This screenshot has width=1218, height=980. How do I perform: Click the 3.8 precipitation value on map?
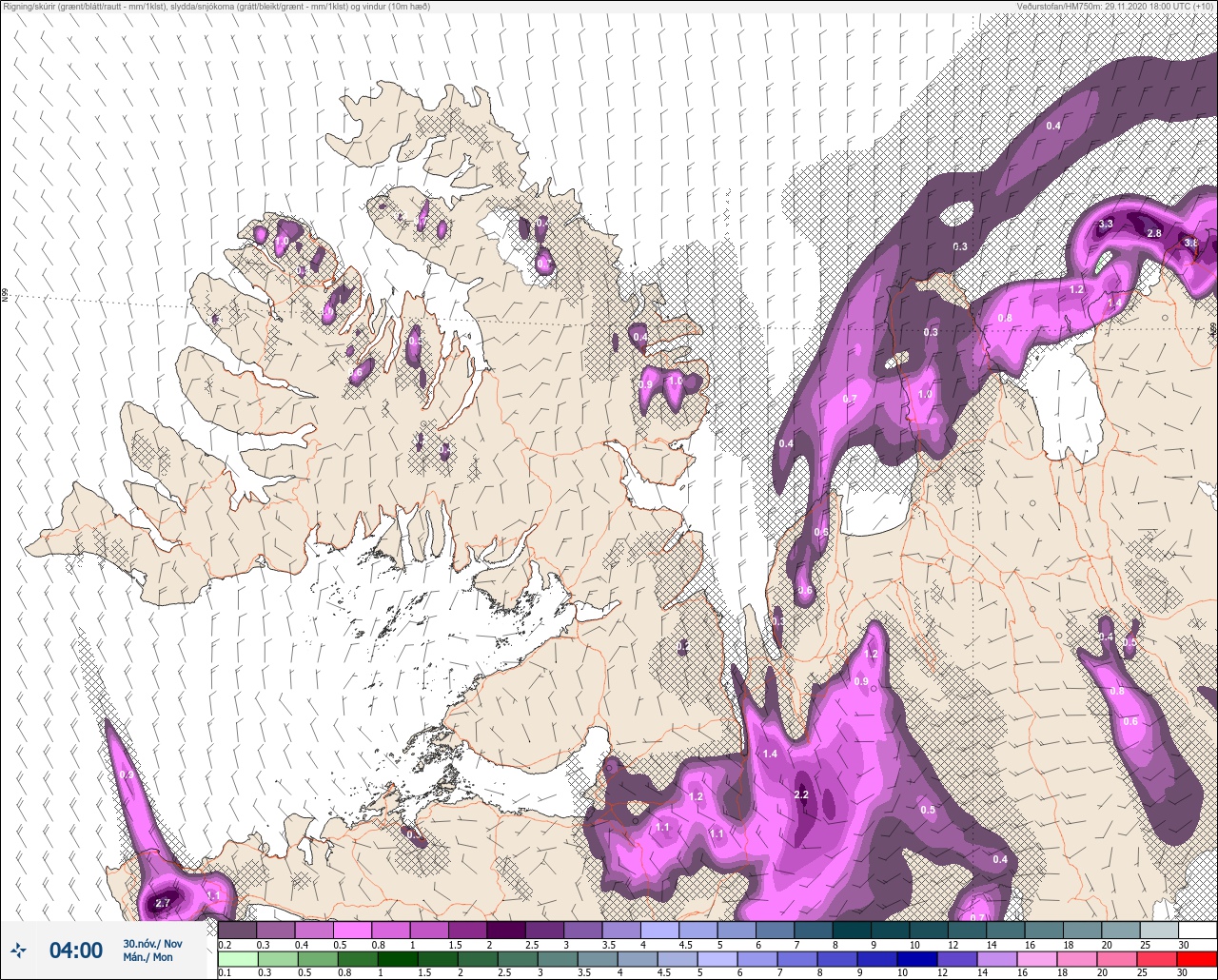1190,243
